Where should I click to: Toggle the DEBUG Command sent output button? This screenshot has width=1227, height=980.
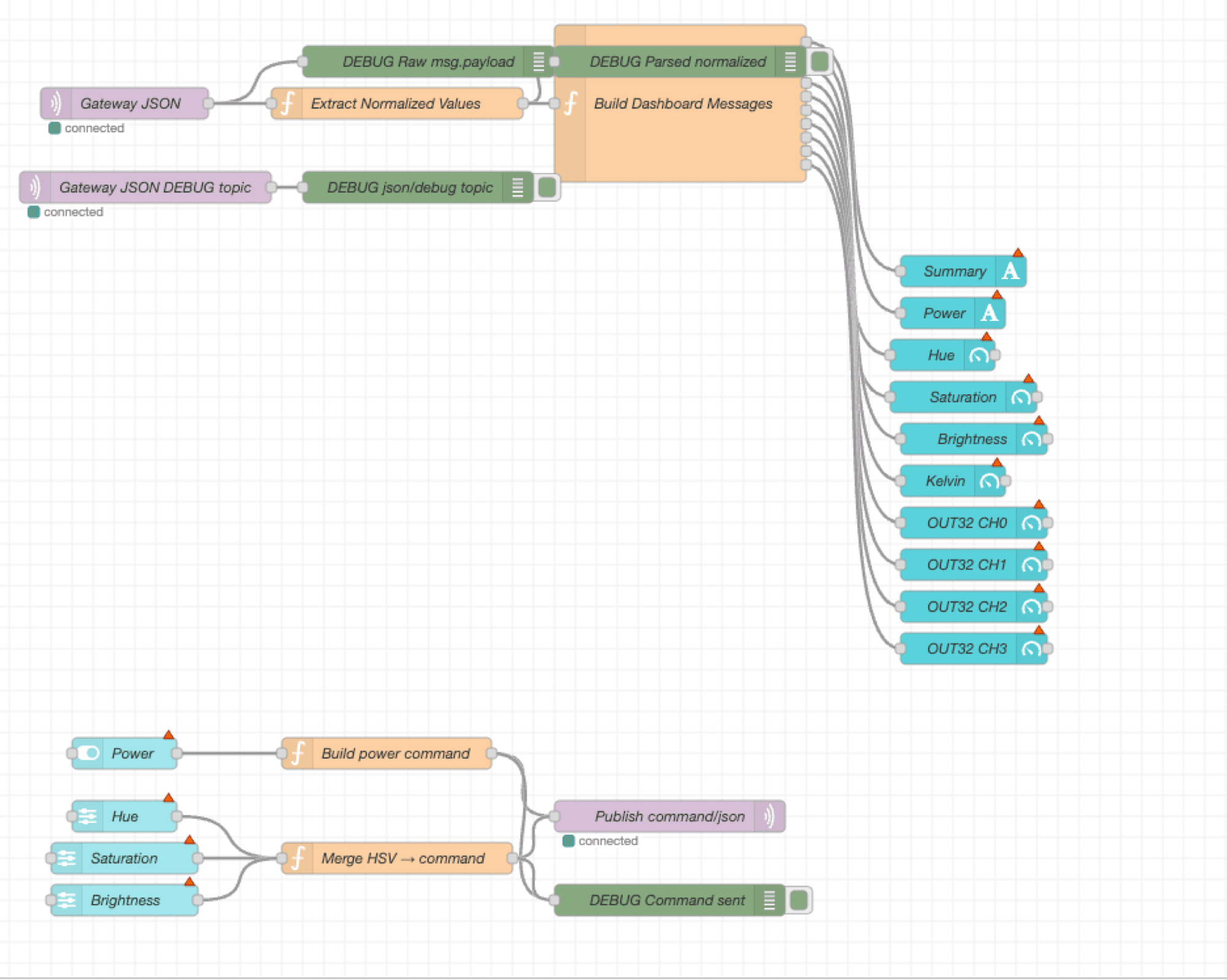tap(799, 900)
